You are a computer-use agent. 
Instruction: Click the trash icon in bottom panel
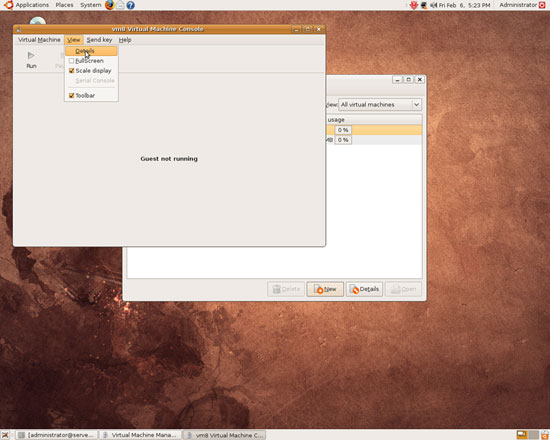pyautogui.click(x=544, y=435)
